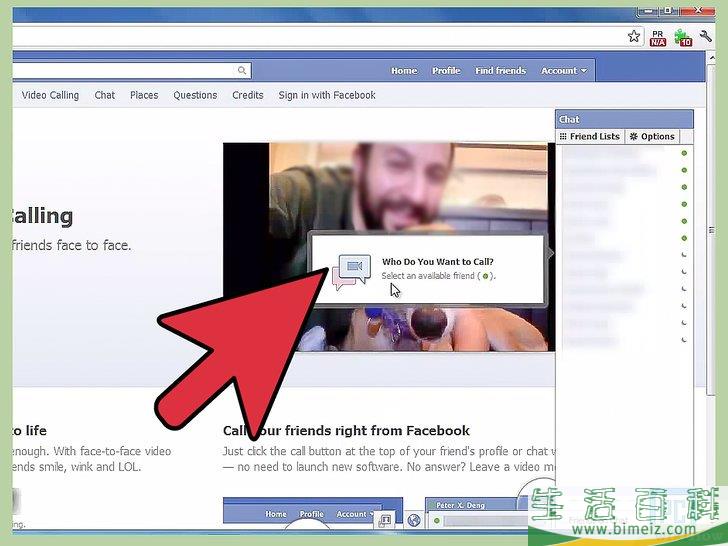
Task: Open the PR N/A extension icon
Action: coord(658,38)
